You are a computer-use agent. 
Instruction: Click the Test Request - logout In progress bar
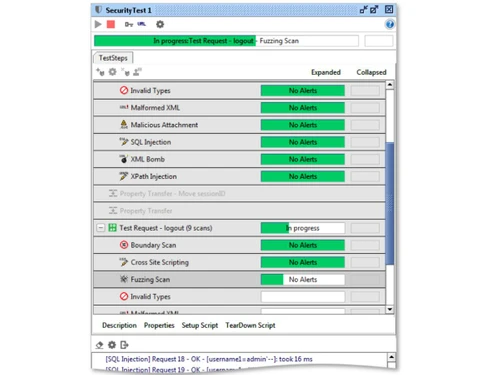click(303, 228)
